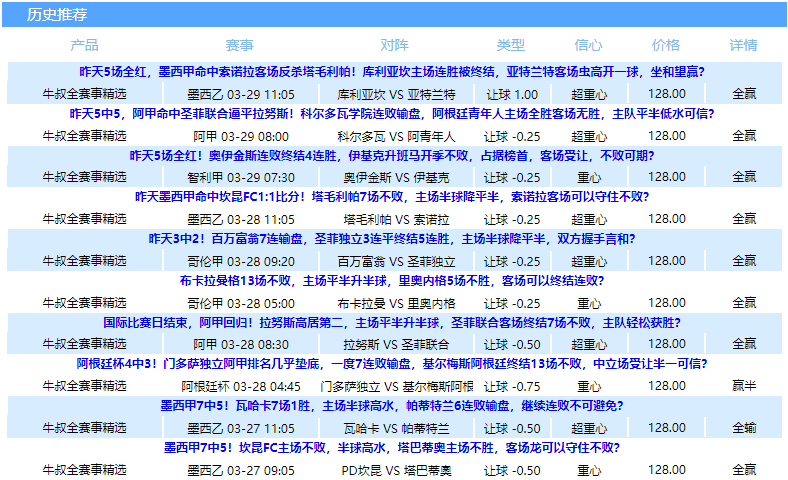Screen dimensions: 788x480
Task: Click 塔毛利帕 VS 索诺拉 matchup
Action: coord(397,220)
